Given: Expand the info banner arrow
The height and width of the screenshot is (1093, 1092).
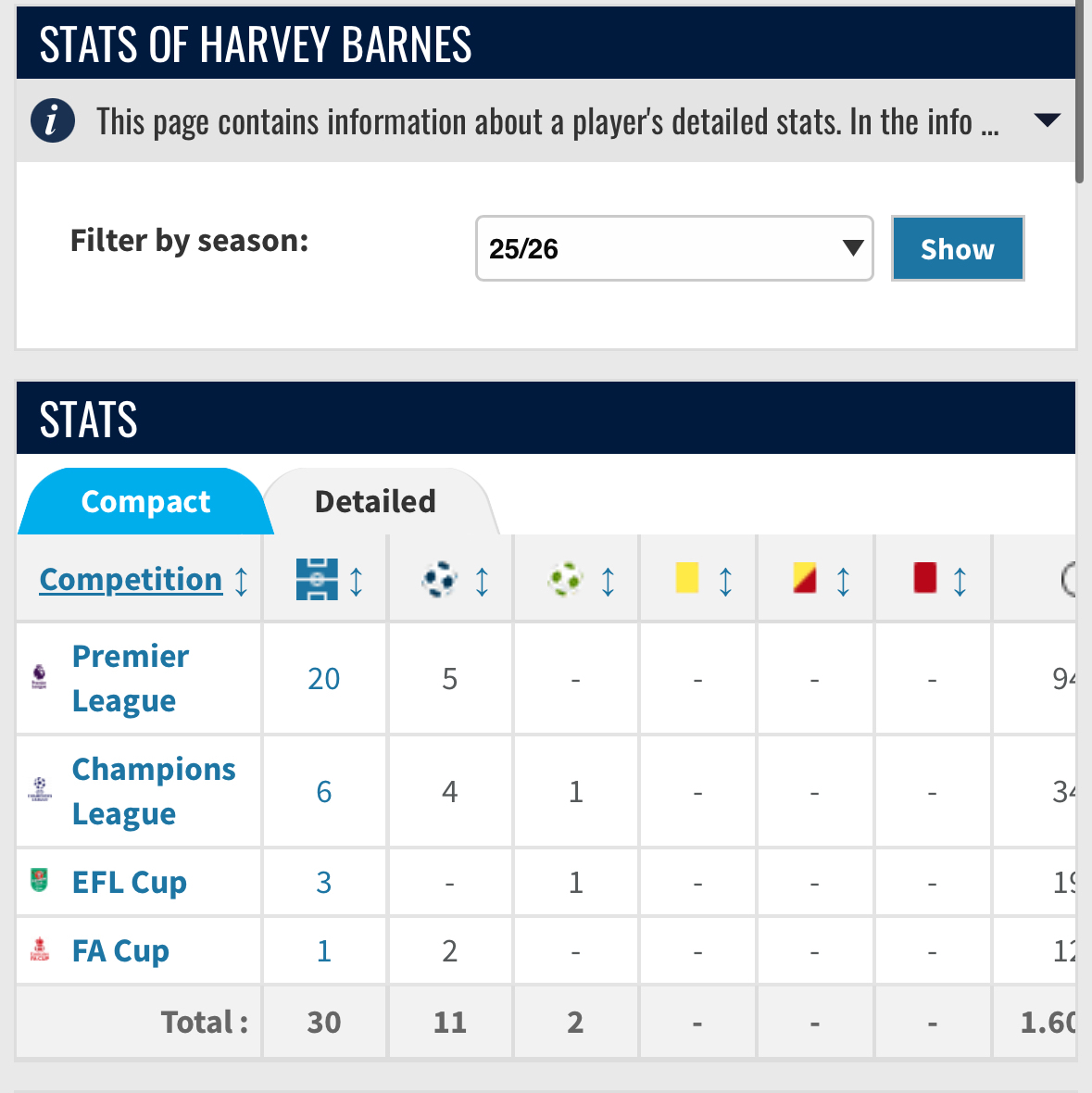Looking at the screenshot, I should point(1047,120).
